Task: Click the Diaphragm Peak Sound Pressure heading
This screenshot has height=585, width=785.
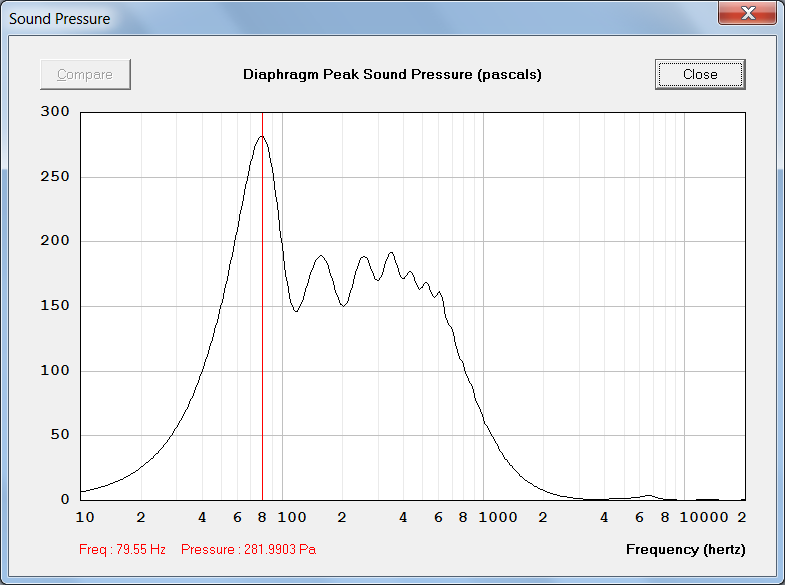Action: click(392, 75)
